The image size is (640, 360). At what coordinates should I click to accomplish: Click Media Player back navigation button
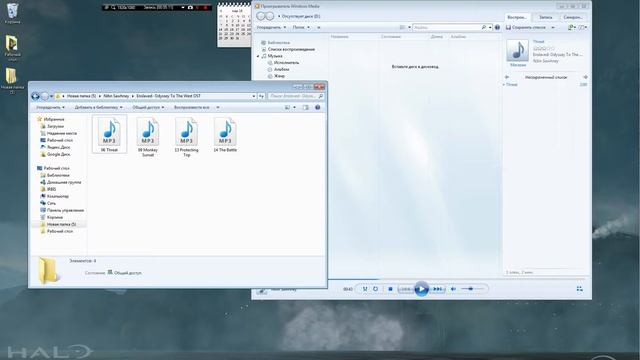coord(260,16)
